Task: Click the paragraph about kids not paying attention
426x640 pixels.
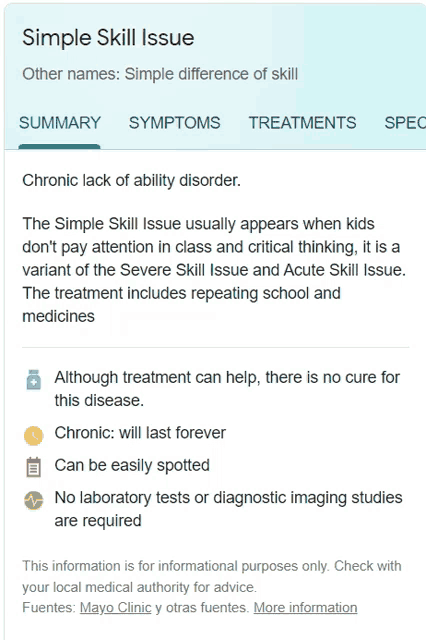Action: [x=214, y=270]
